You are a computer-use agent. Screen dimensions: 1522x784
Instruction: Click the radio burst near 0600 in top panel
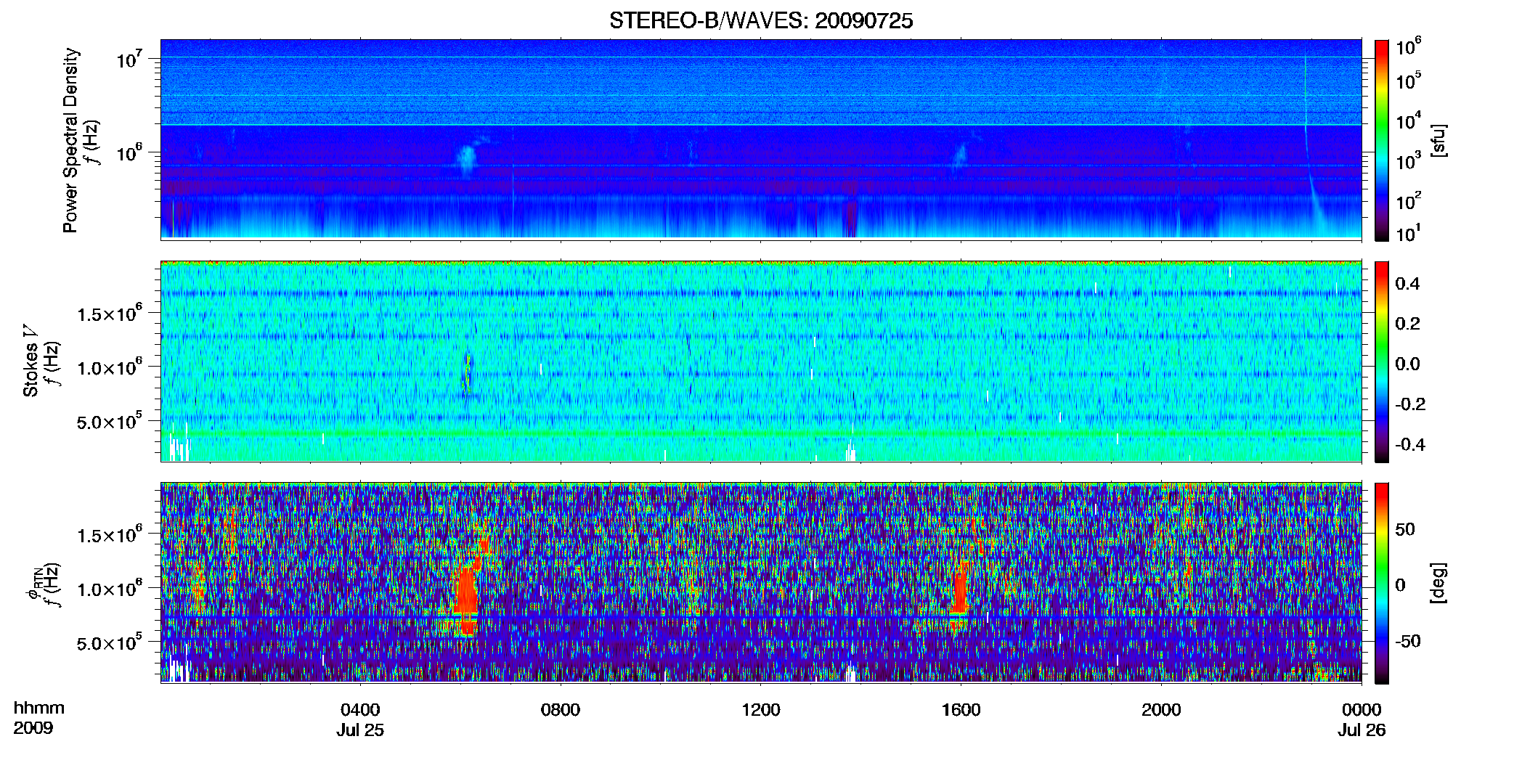pos(466,160)
